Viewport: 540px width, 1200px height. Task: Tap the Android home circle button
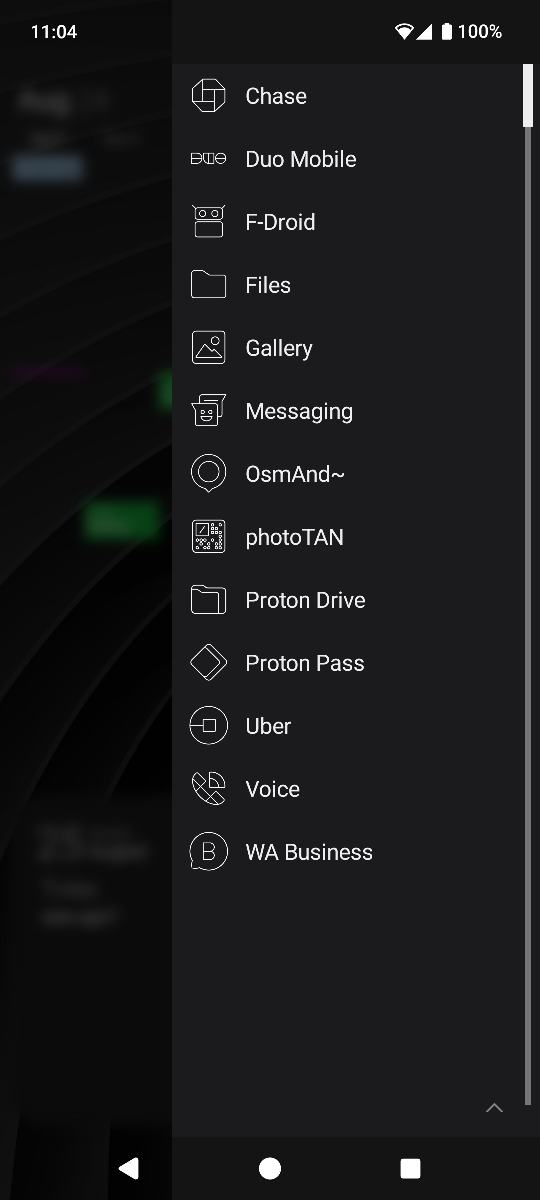click(x=270, y=1168)
